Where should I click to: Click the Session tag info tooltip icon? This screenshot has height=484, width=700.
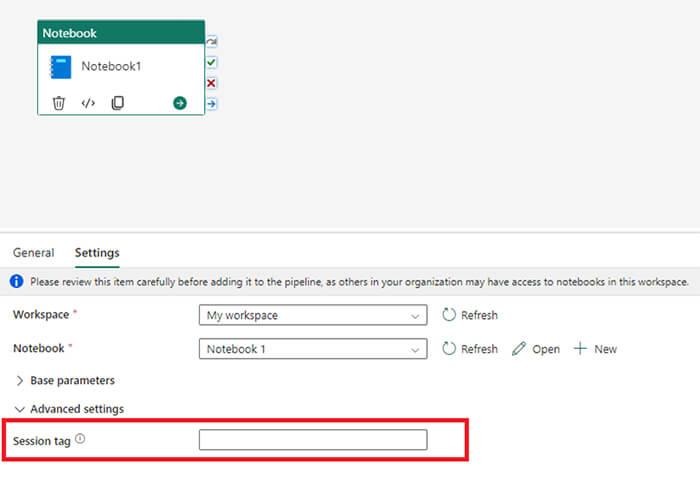80,438
